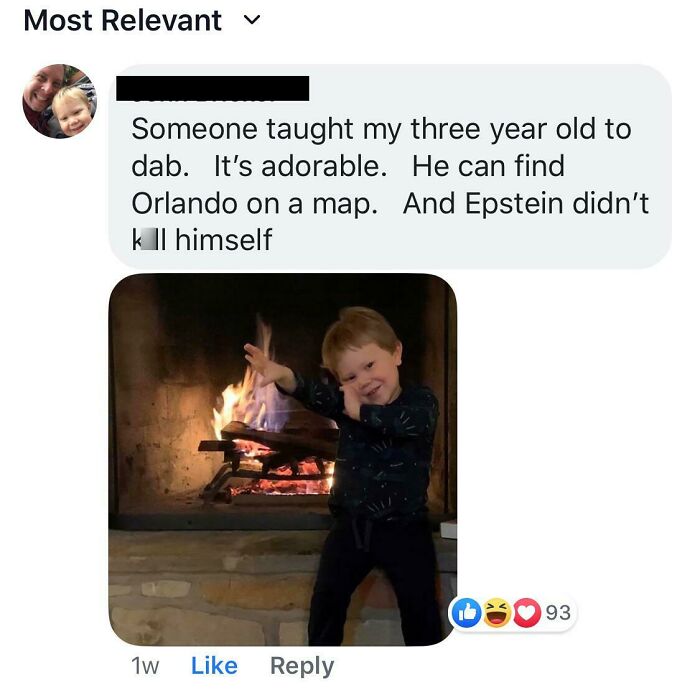This screenshot has height=690, width=700.
Task: Expand the Most Relevant sort chevron
Action: coord(252,20)
